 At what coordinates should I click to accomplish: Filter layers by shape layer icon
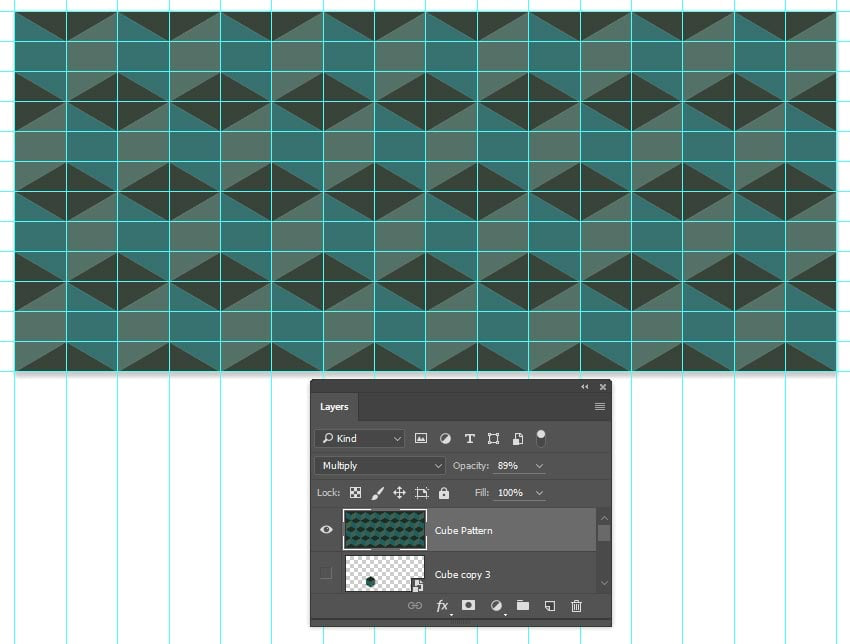[493, 439]
